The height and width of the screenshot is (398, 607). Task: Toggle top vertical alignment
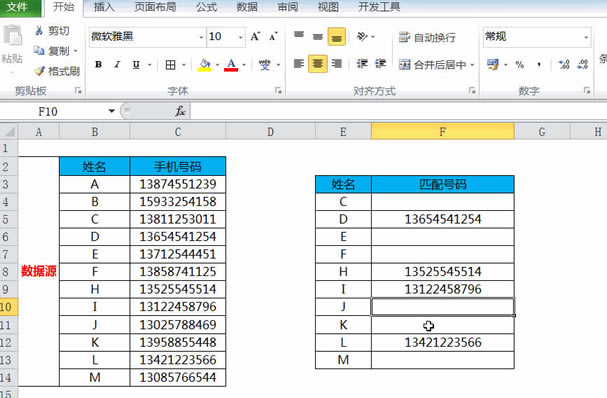pos(299,36)
